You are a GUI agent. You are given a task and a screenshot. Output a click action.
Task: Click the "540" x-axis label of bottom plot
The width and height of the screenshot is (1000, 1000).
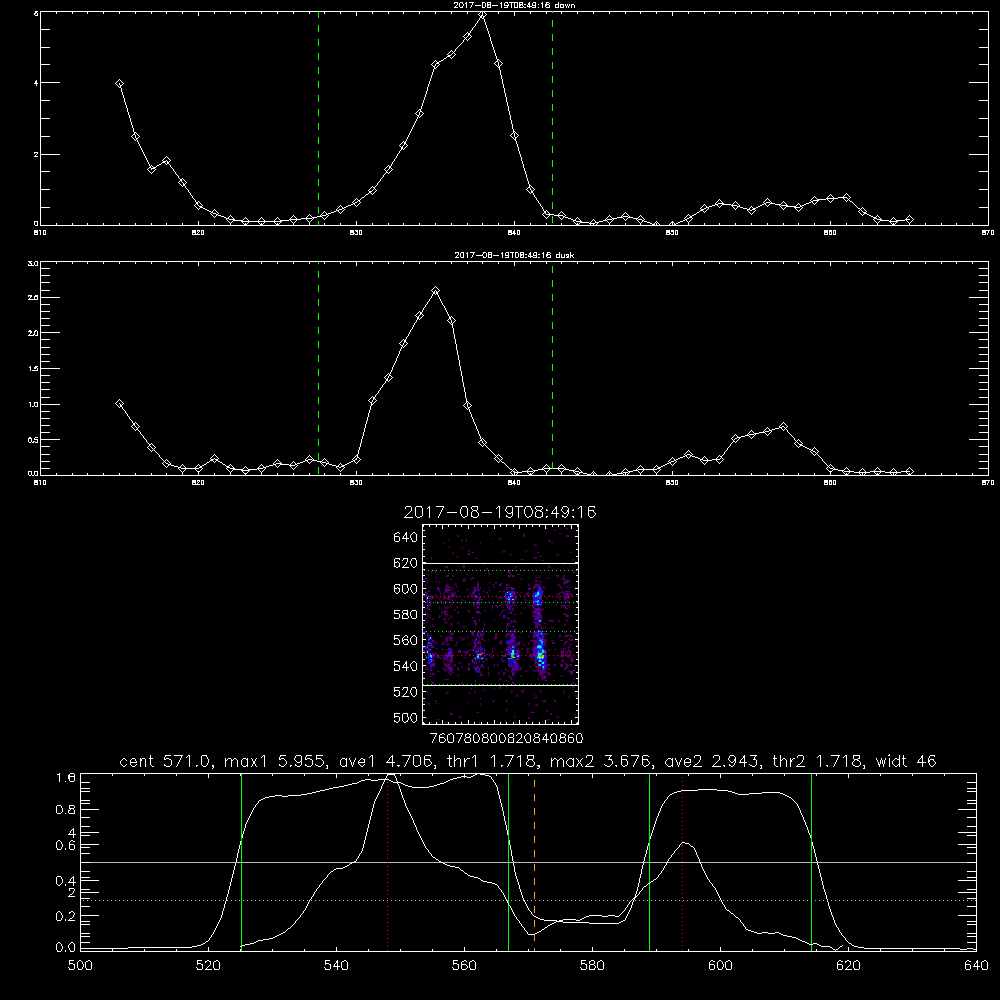click(x=336, y=966)
